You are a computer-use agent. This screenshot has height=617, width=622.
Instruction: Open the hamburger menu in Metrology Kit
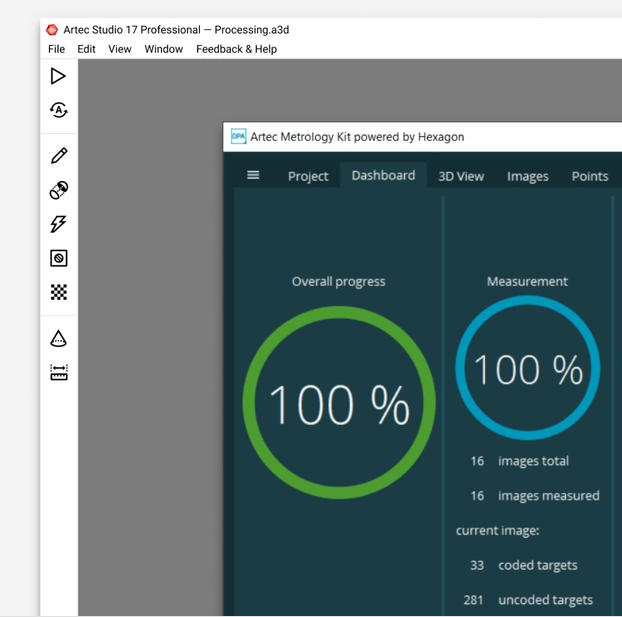click(x=253, y=175)
